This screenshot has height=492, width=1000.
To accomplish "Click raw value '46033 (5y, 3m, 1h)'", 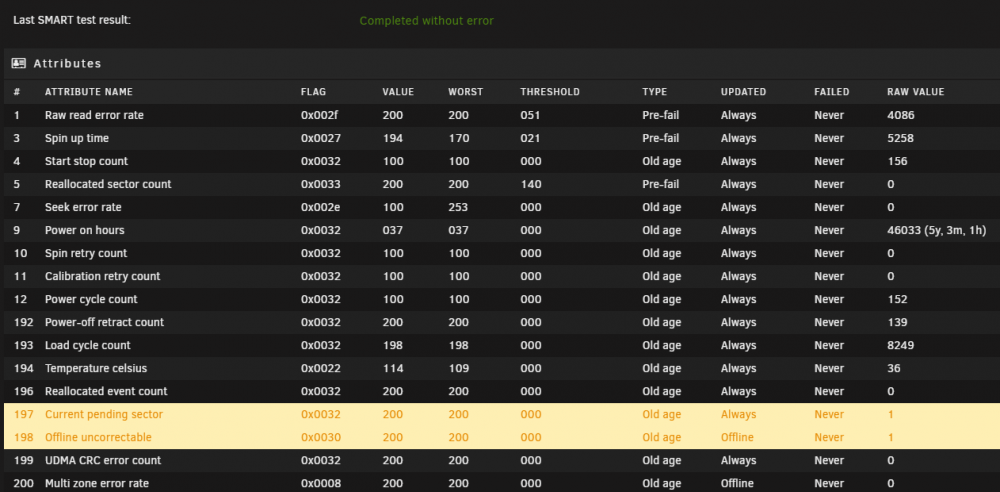I will (x=936, y=230).
